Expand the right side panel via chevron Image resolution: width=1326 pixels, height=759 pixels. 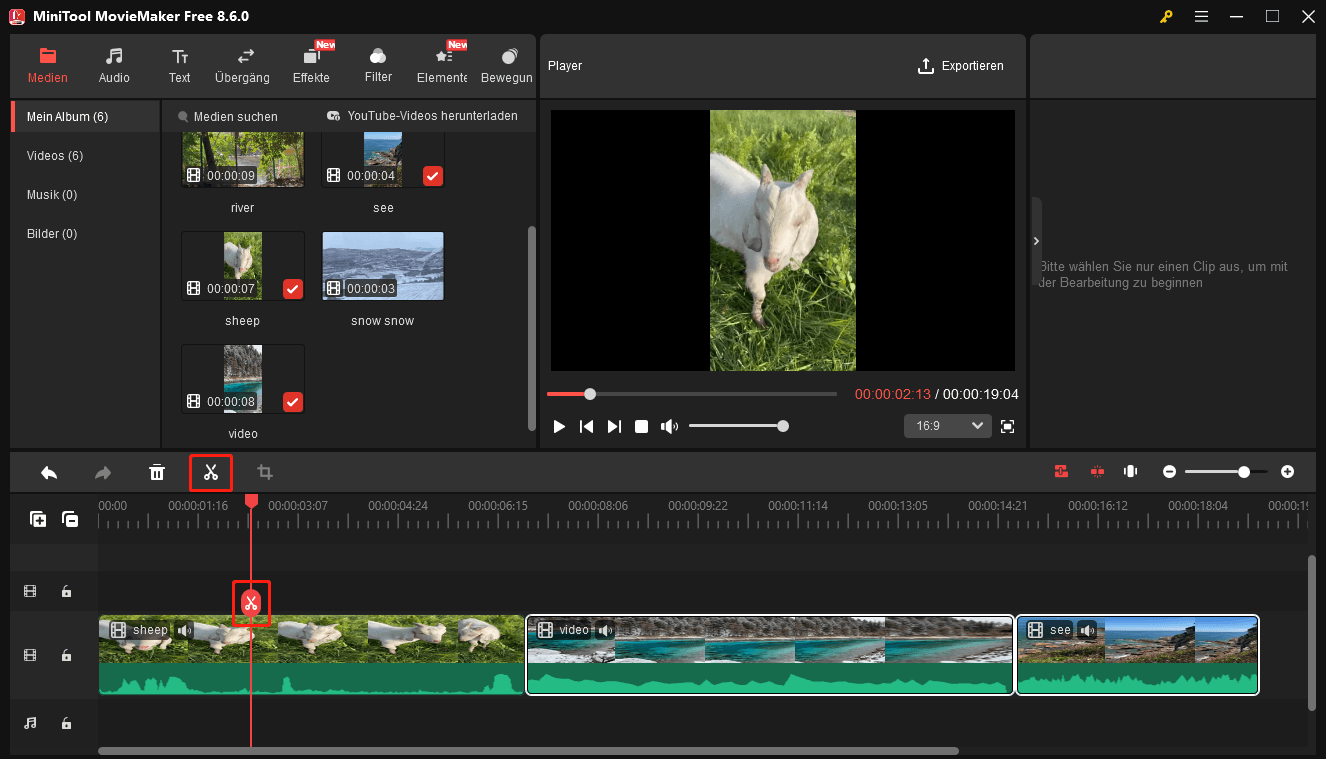point(1036,240)
